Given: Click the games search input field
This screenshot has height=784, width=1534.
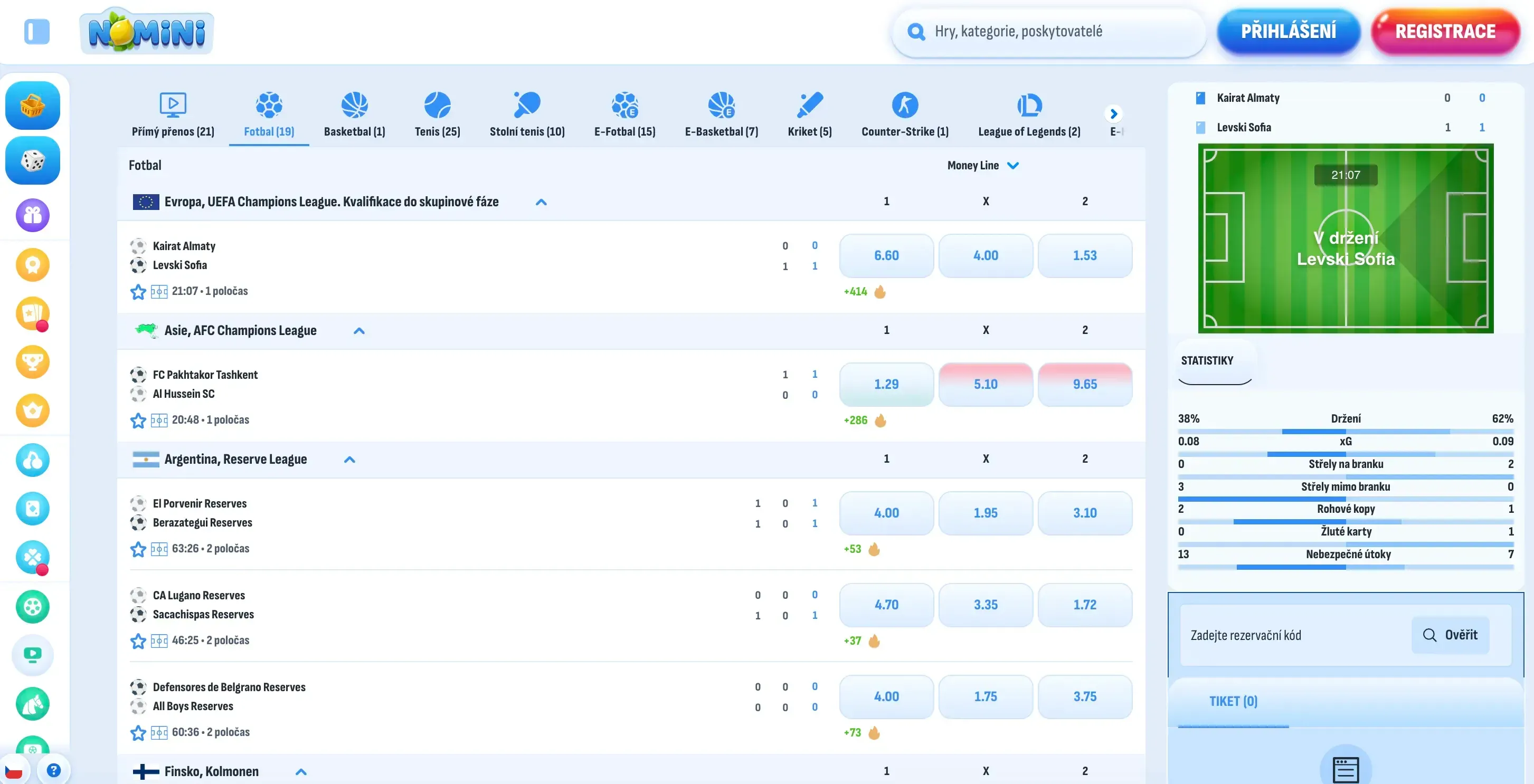Looking at the screenshot, I should point(1049,32).
